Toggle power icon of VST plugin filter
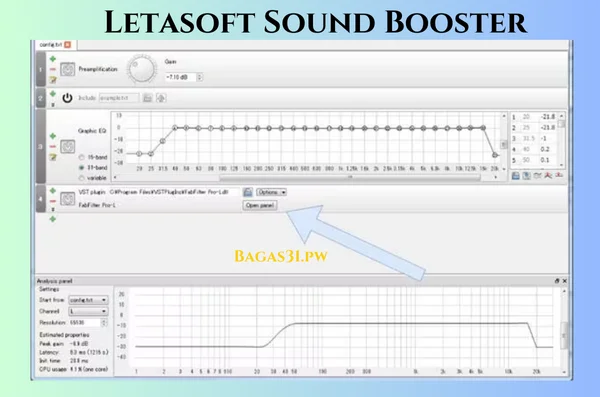 point(68,199)
